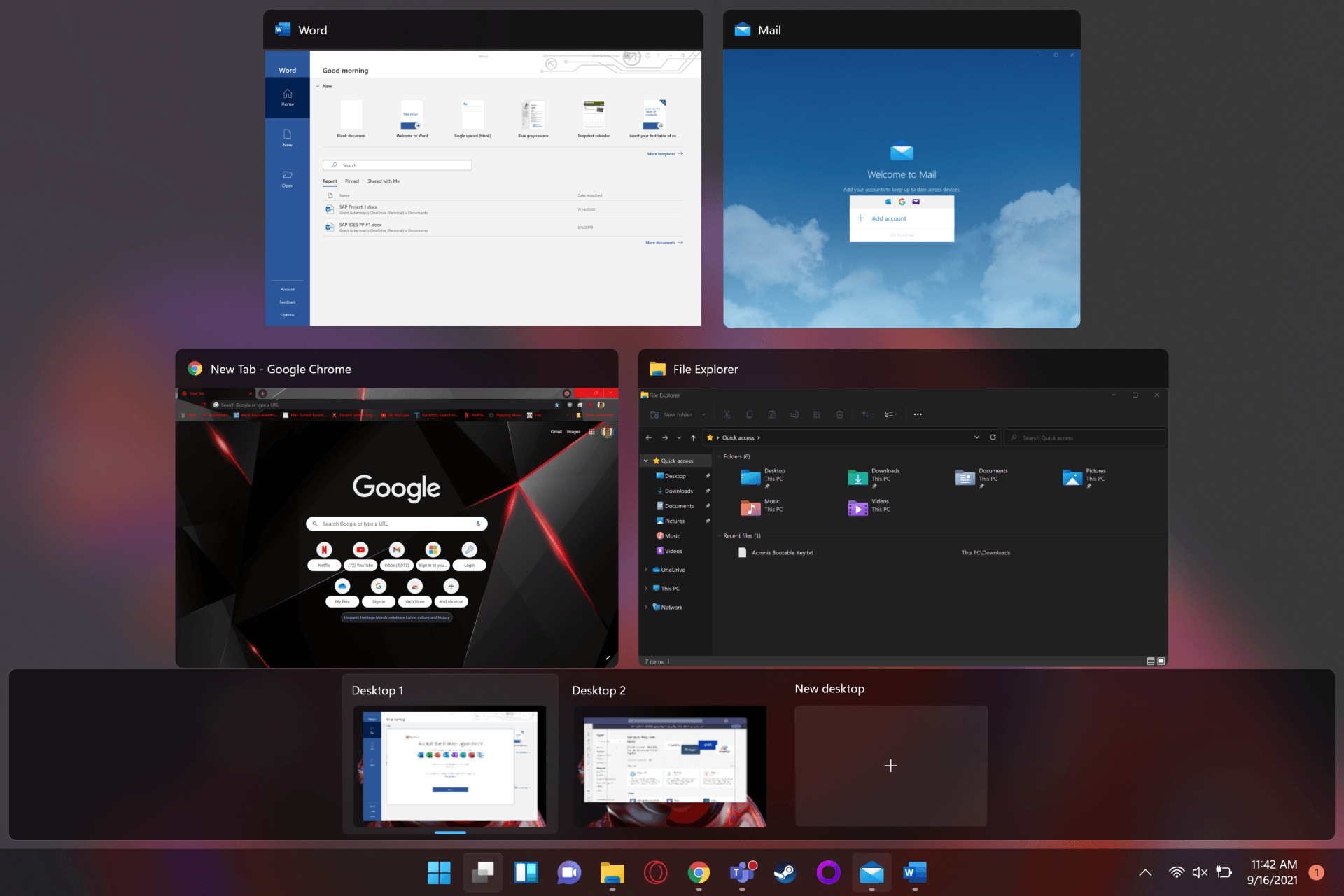Select the Recent tab in Word
The height and width of the screenshot is (896, 1344).
[330, 181]
